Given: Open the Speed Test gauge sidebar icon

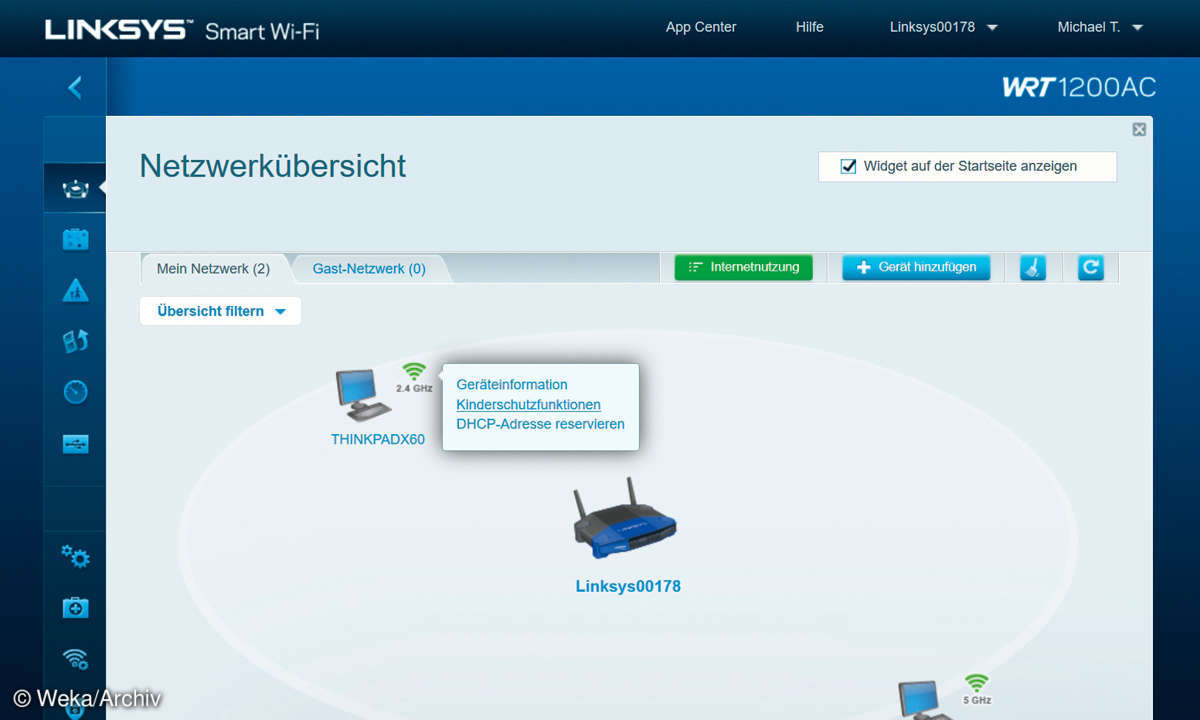Looking at the screenshot, I should pos(75,392).
